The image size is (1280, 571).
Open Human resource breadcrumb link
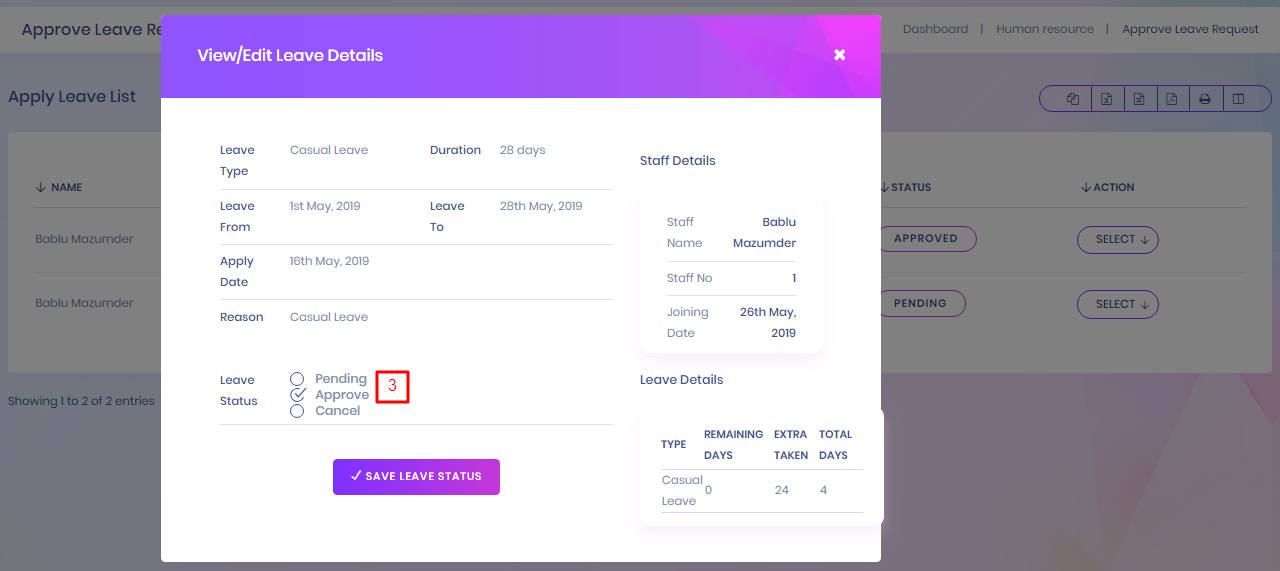1045,29
